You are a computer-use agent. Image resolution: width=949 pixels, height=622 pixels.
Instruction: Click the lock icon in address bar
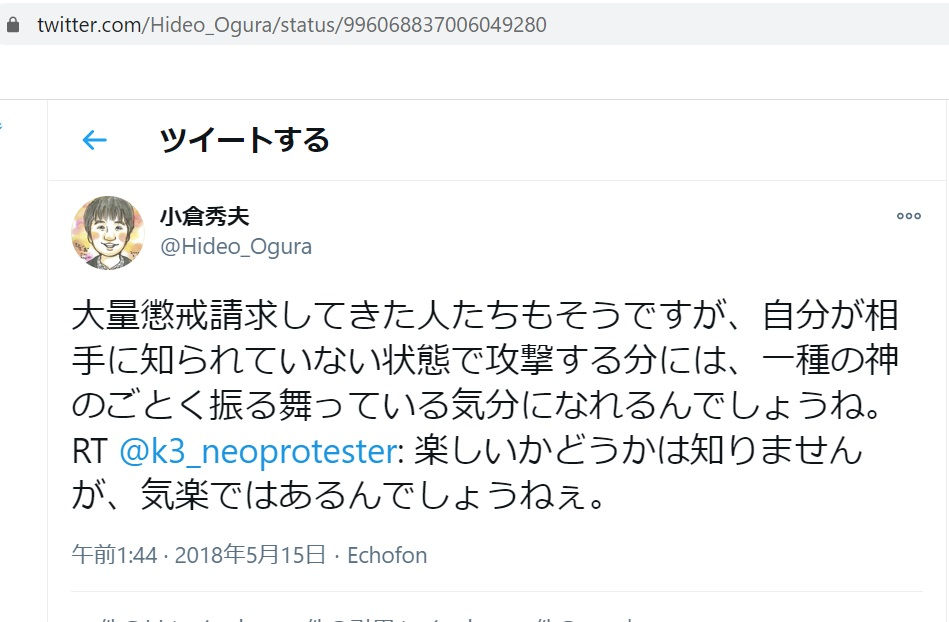pos(13,25)
